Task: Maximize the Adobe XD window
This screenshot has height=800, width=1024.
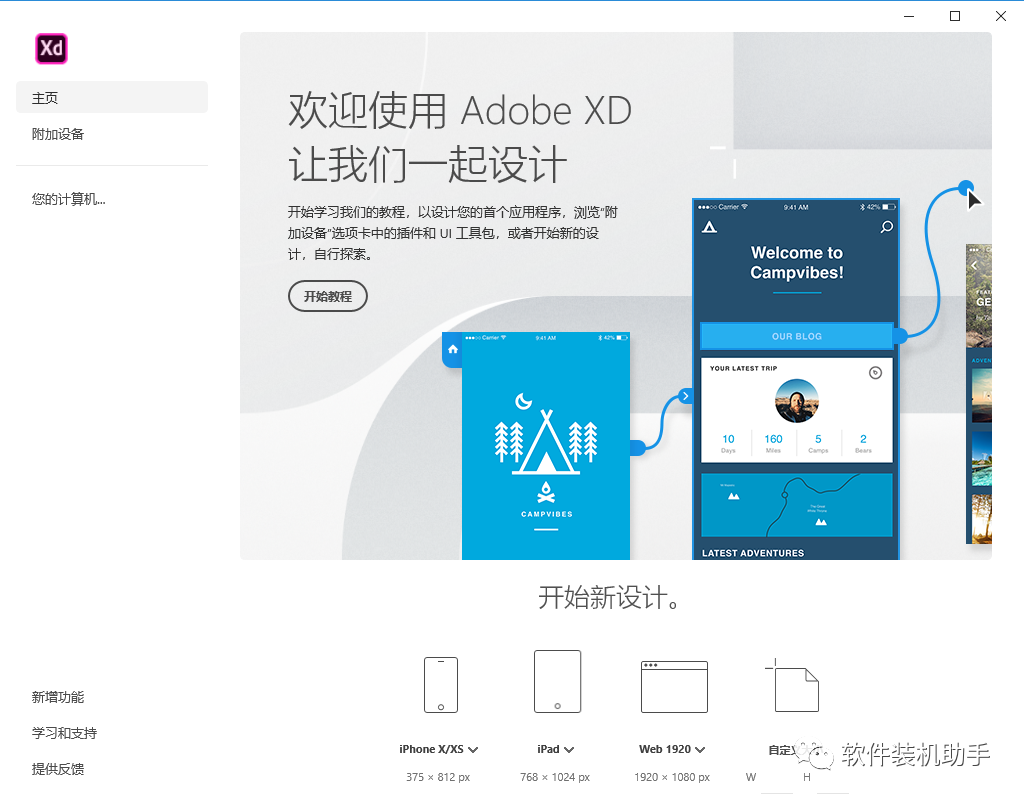Action: tap(955, 16)
